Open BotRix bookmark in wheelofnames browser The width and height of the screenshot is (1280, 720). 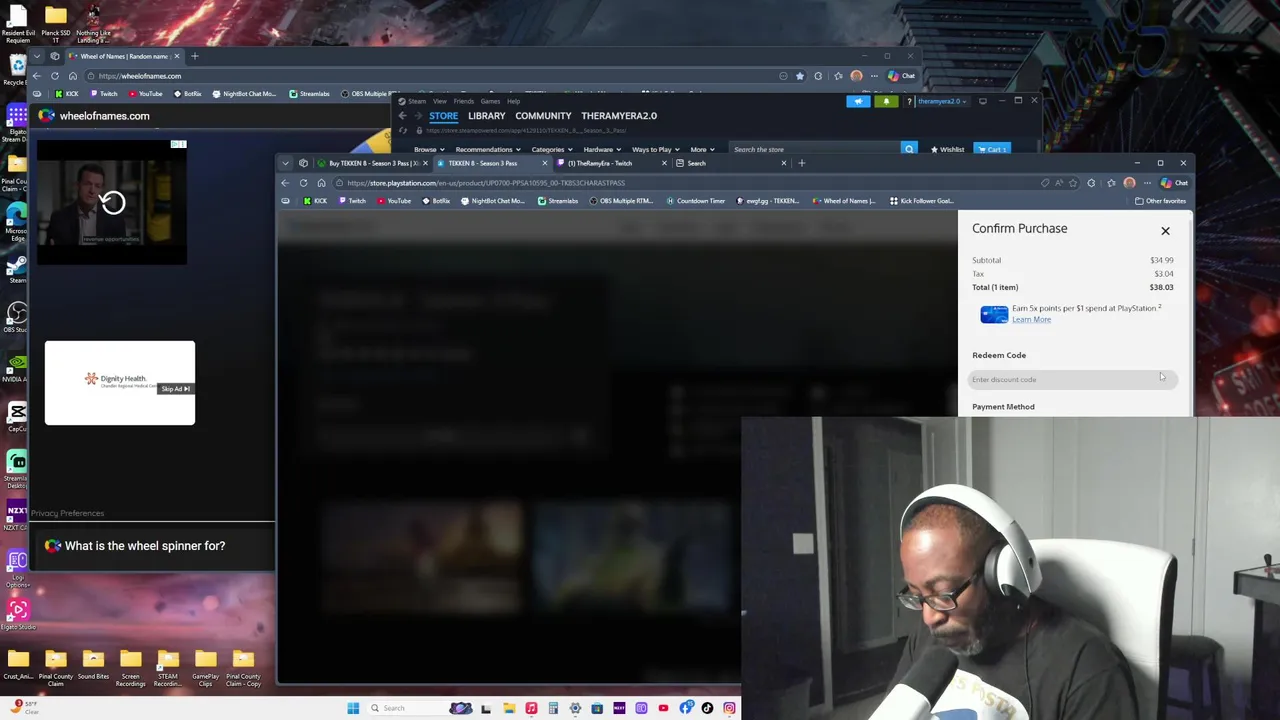(x=188, y=94)
